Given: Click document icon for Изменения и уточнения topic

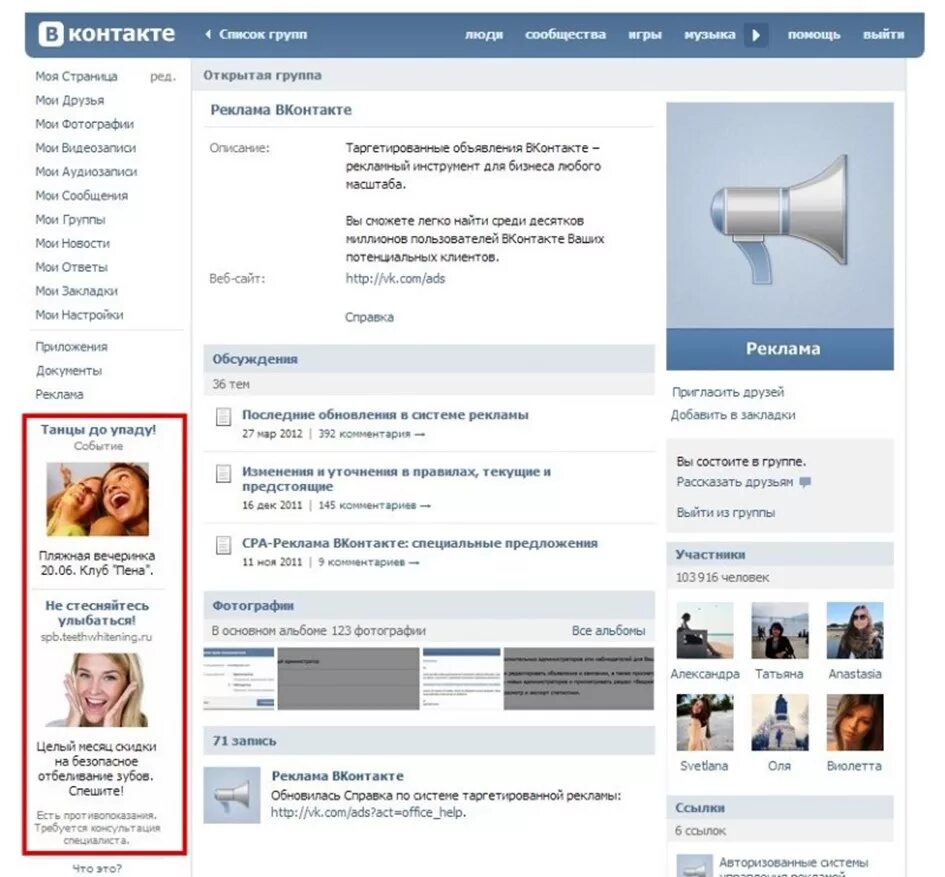Looking at the screenshot, I should coord(224,473).
